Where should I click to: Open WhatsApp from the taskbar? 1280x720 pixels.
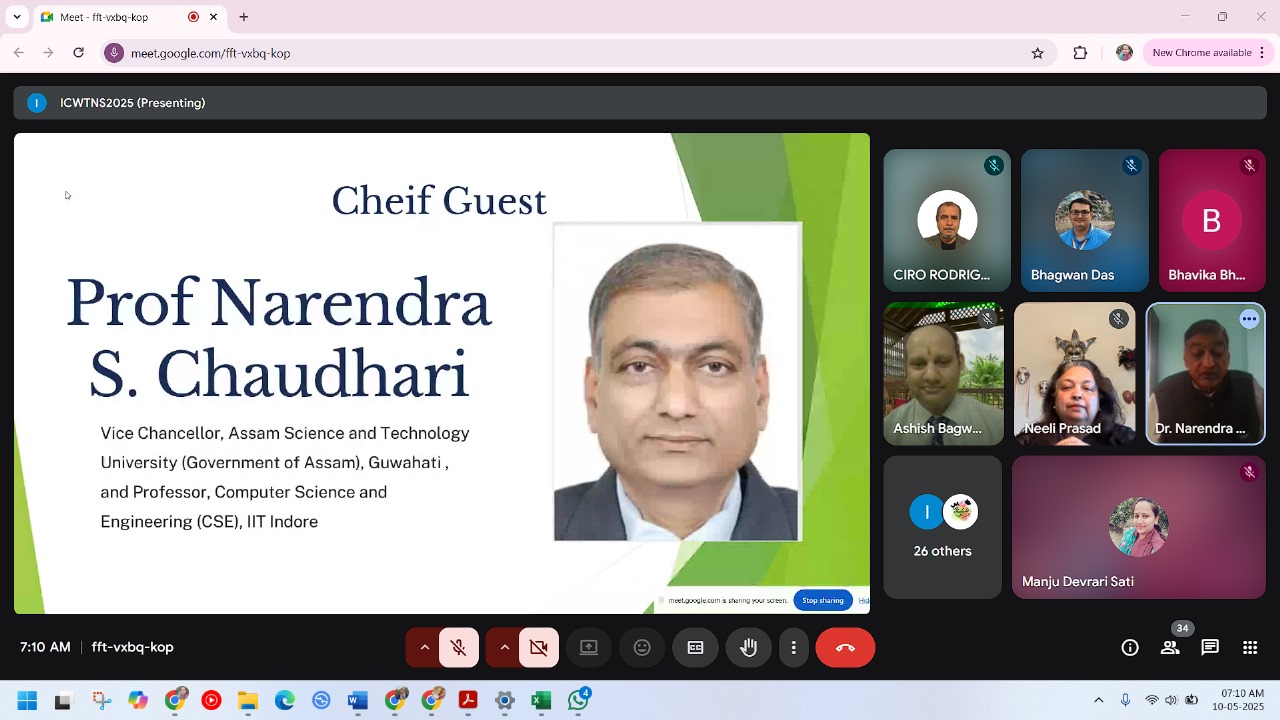click(x=578, y=701)
